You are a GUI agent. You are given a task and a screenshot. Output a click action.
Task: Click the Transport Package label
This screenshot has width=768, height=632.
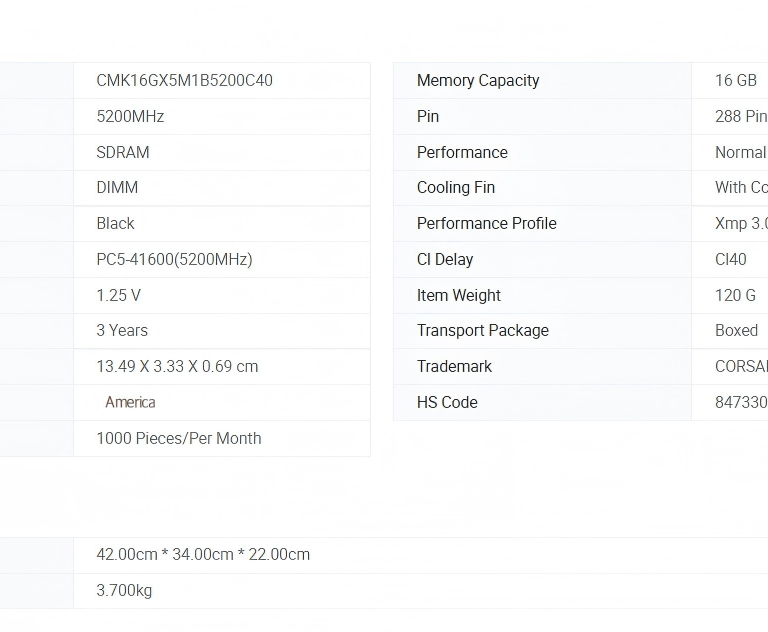pyautogui.click(x=483, y=331)
